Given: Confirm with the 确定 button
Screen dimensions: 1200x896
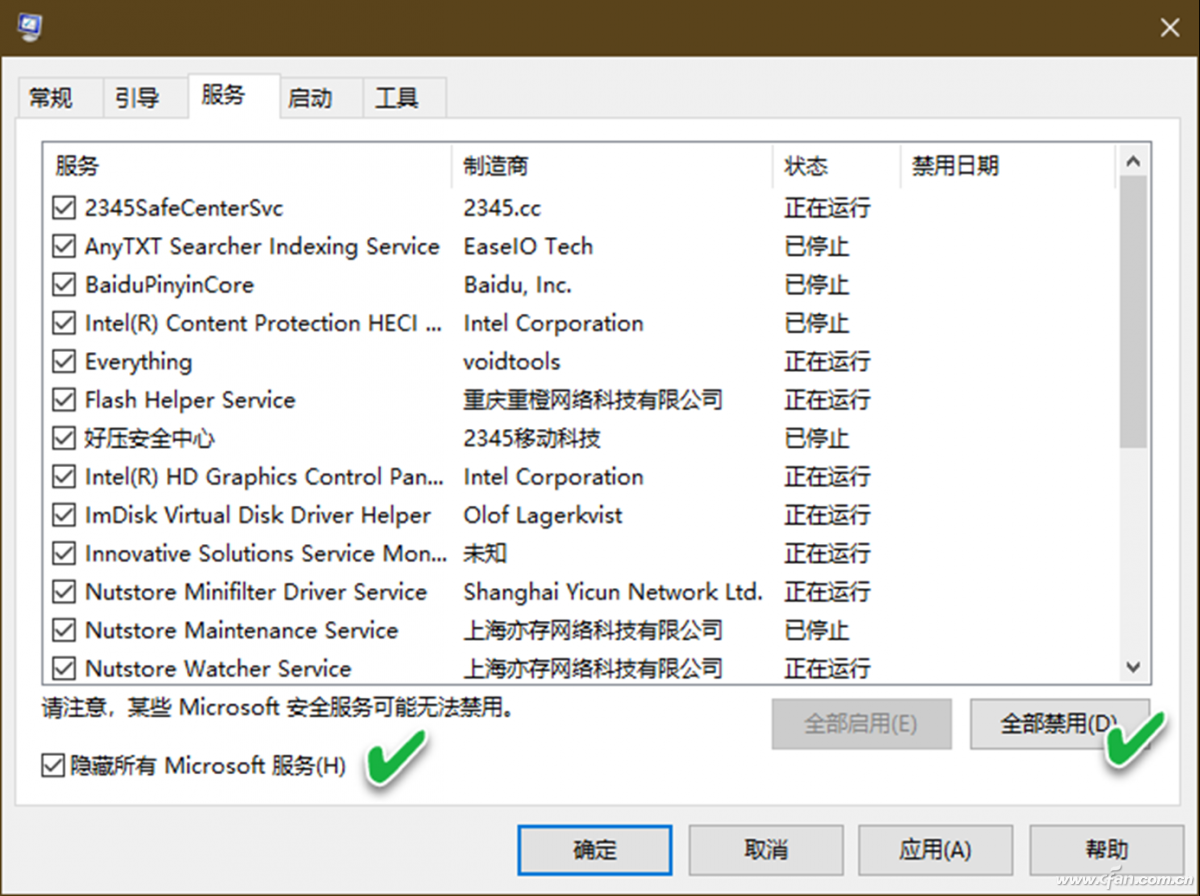Looking at the screenshot, I should [595, 850].
